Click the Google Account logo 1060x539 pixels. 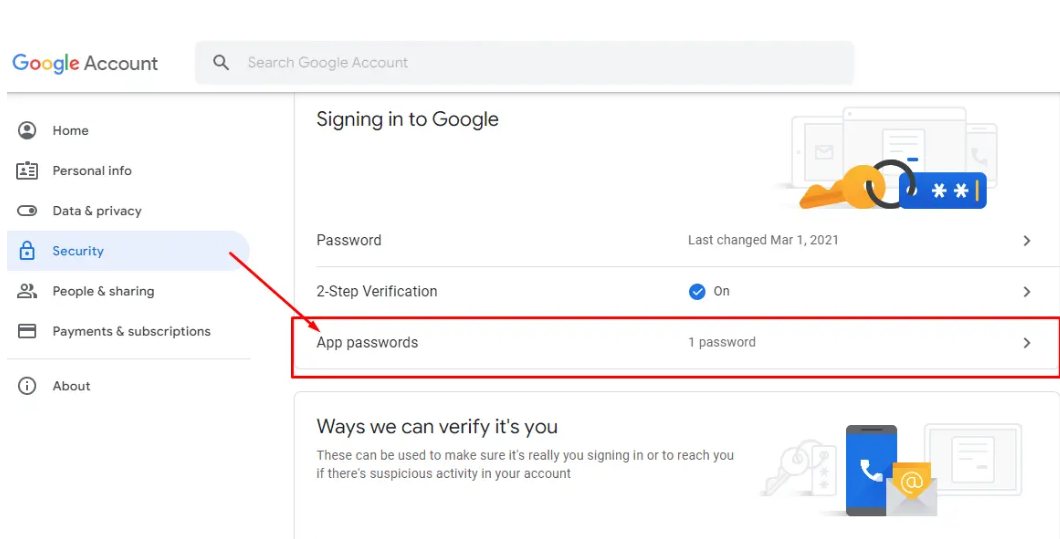tap(85, 63)
